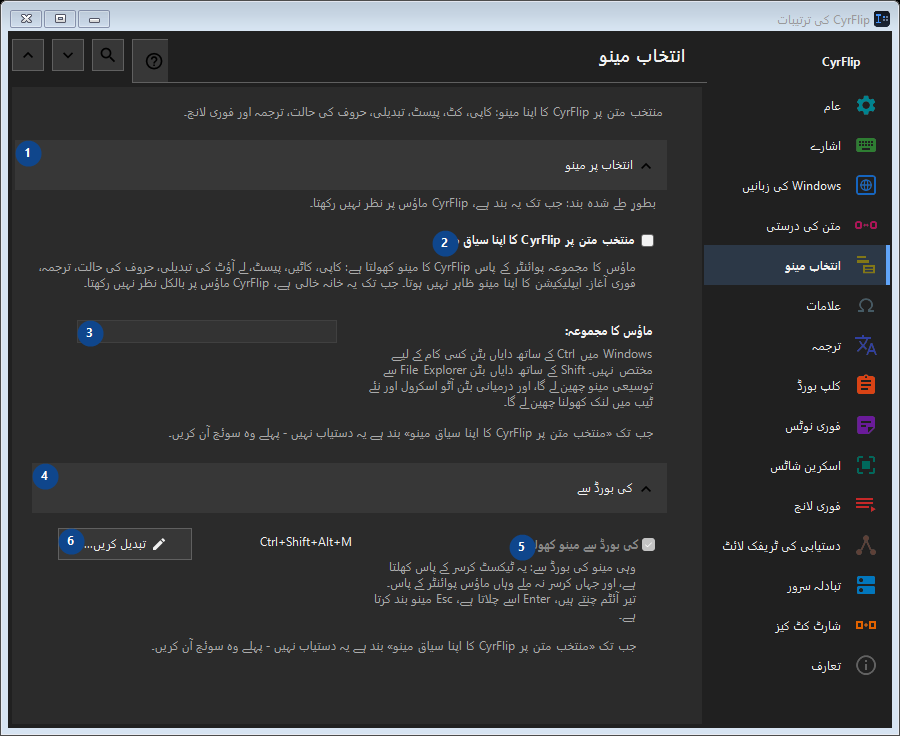Click the red list icon for فوری لانچ
Image resolution: width=900 pixels, height=736 pixels.
[x=866, y=505]
